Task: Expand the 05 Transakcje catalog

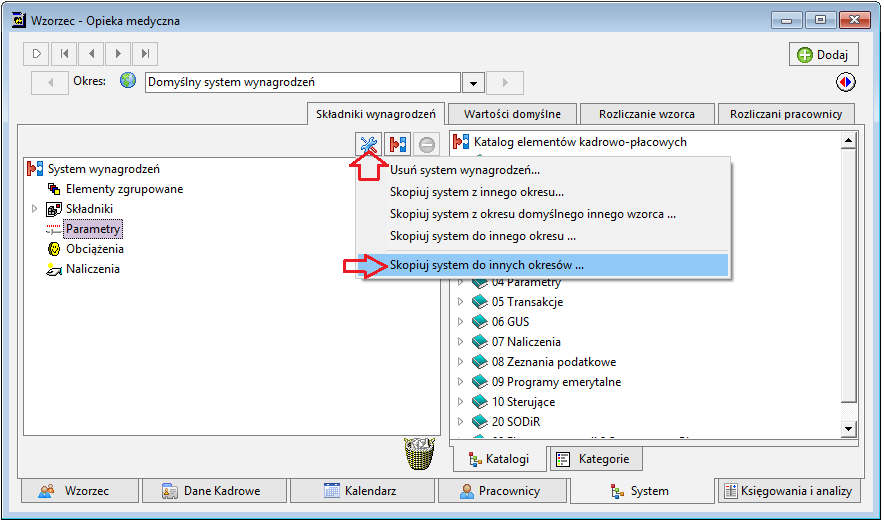Action: [461, 302]
